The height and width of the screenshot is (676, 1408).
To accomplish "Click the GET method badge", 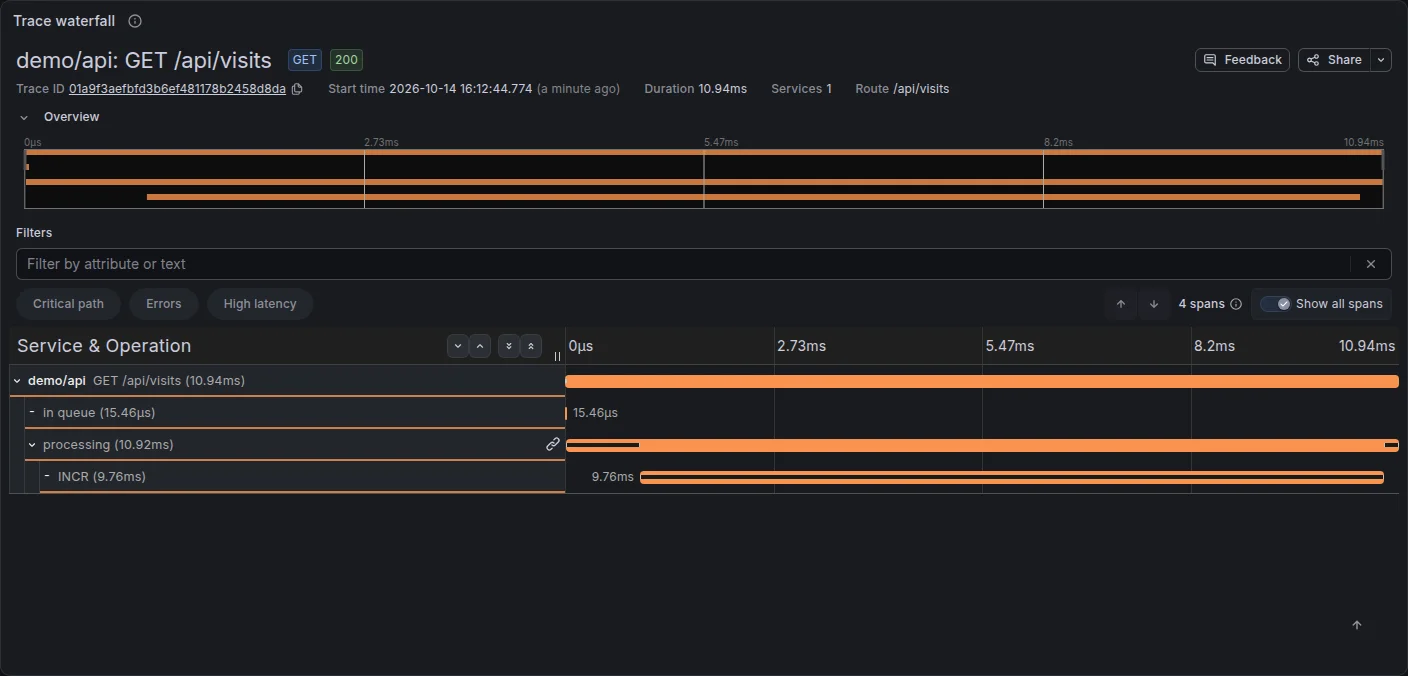I will tap(305, 60).
